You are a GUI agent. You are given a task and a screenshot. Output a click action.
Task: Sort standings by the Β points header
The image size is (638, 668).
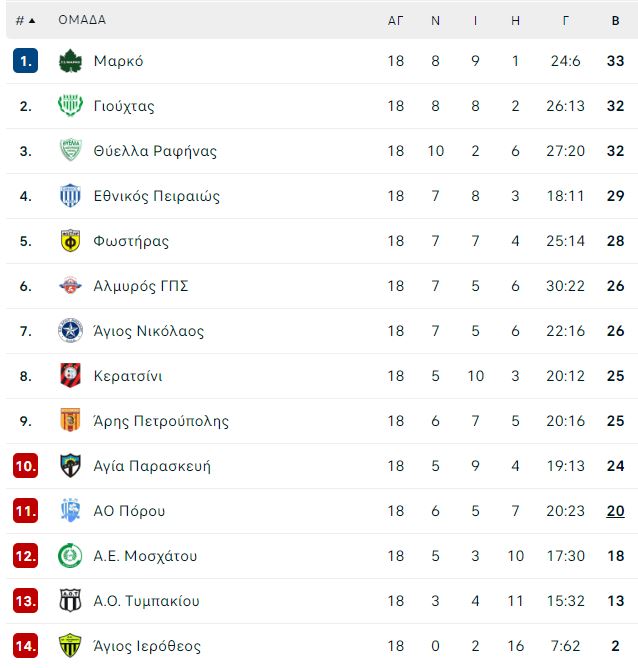pyautogui.click(x=615, y=20)
